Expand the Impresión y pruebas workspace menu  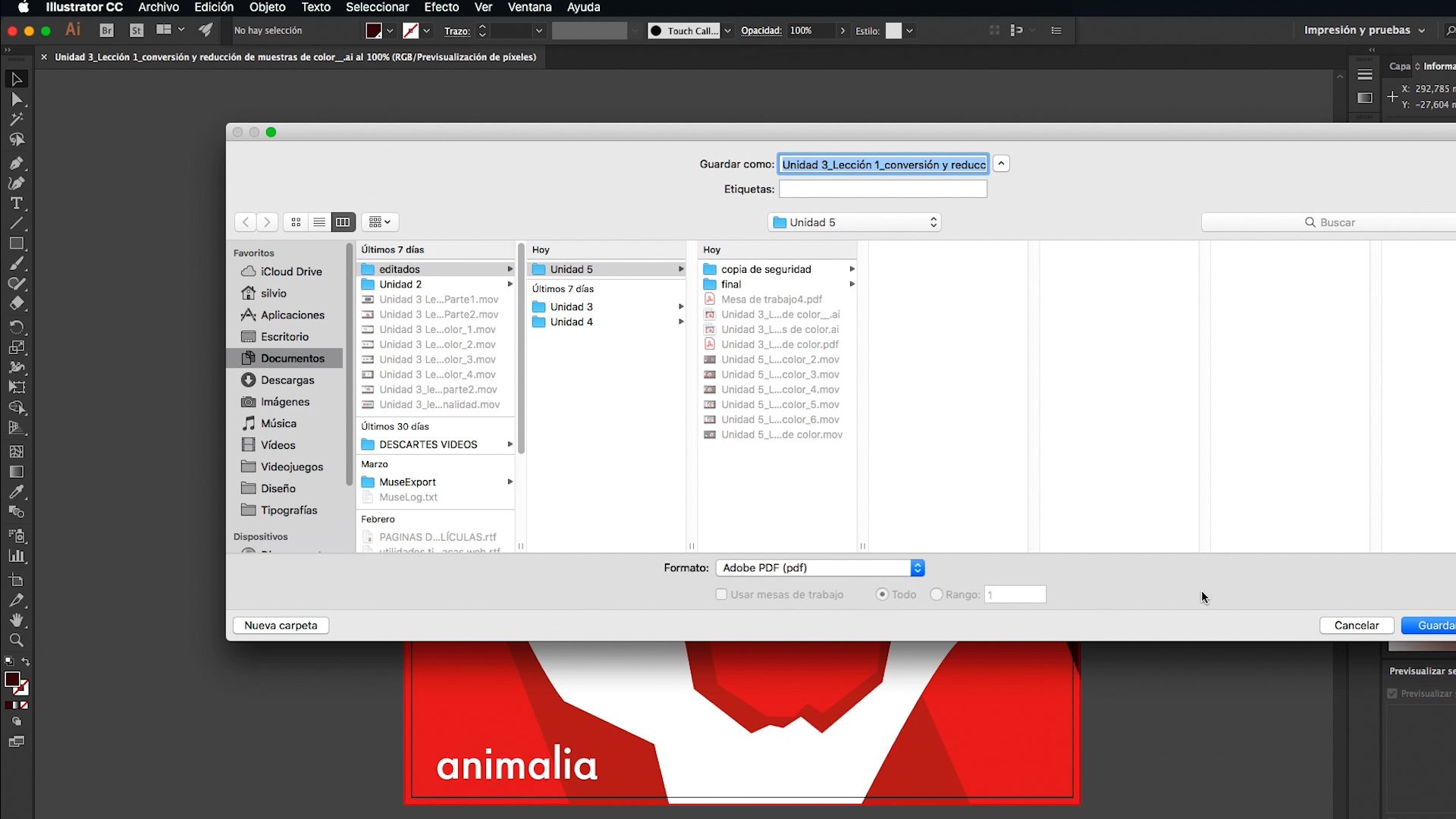click(x=1364, y=30)
